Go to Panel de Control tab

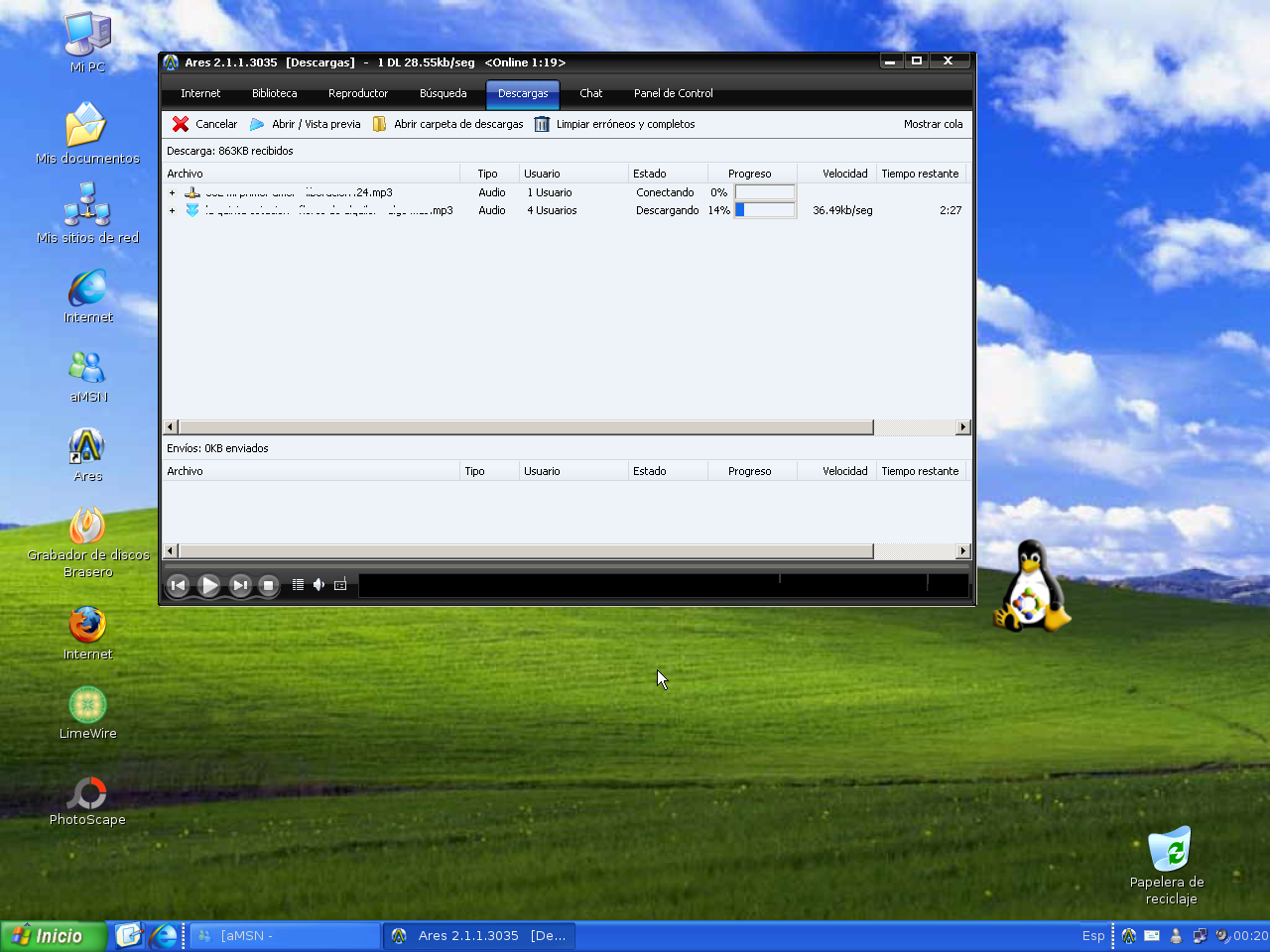(x=673, y=93)
